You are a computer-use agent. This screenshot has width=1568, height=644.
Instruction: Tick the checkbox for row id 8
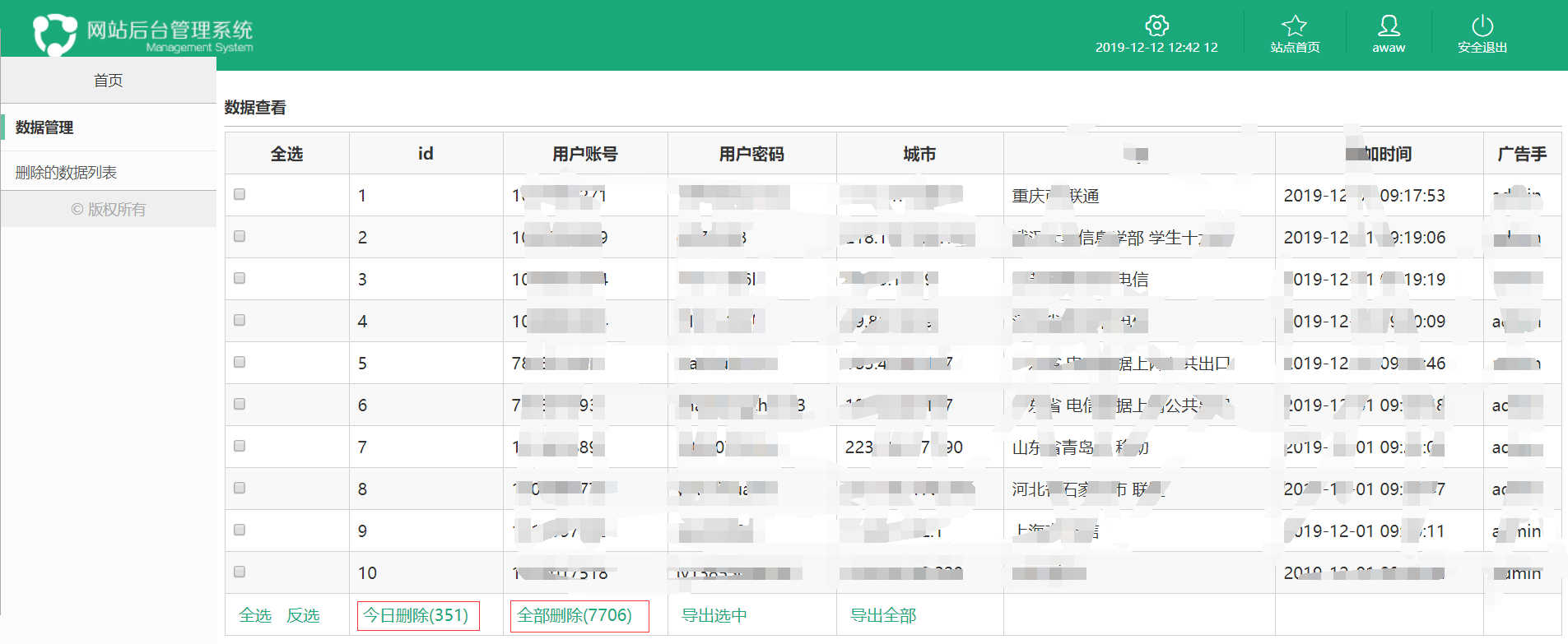240,488
